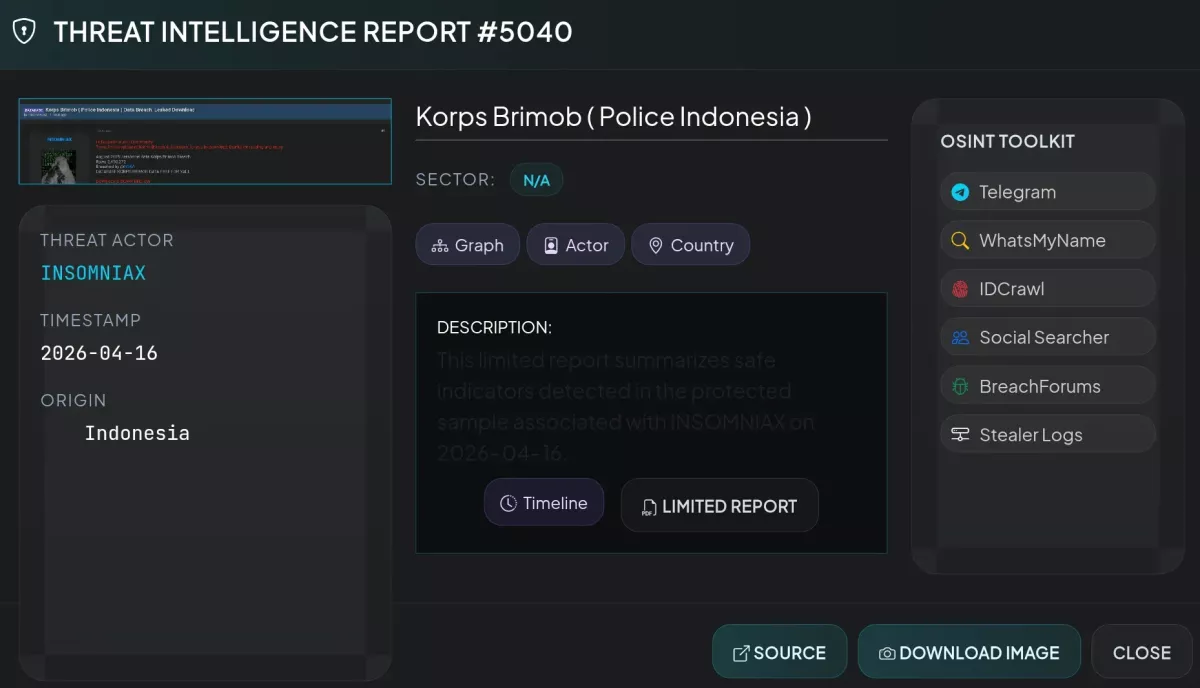Click the DESCRIPTION label

click(x=494, y=327)
